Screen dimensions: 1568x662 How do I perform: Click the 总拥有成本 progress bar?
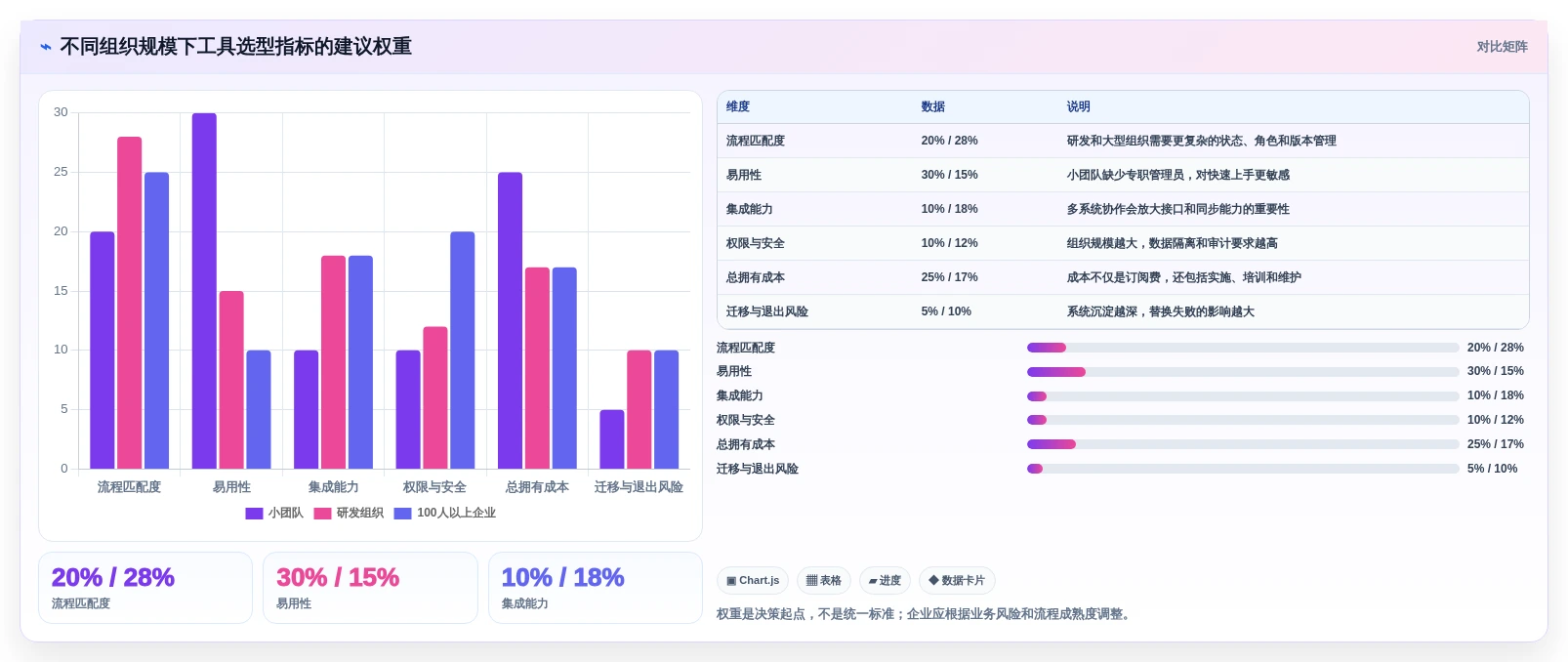[1243, 444]
